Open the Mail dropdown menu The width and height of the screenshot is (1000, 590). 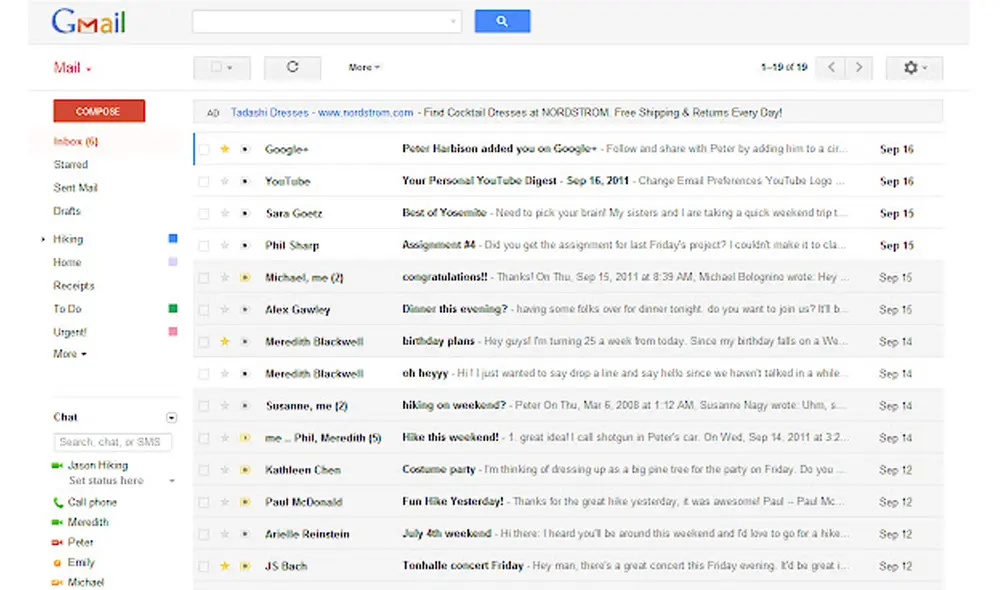(70, 67)
